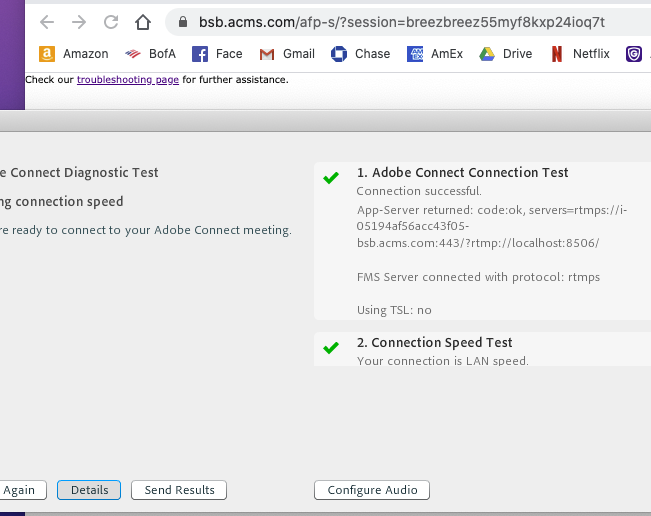The width and height of the screenshot is (651, 516).
Task: Open the Drive bookmark
Action: coord(506,54)
